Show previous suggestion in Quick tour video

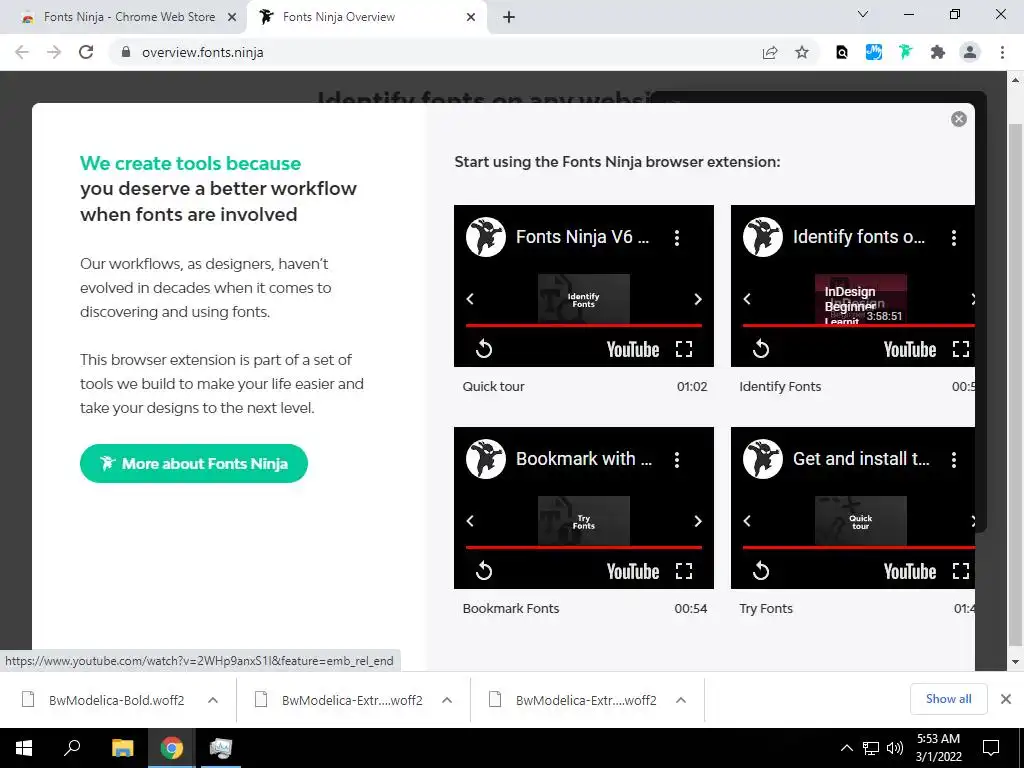[x=470, y=298]
